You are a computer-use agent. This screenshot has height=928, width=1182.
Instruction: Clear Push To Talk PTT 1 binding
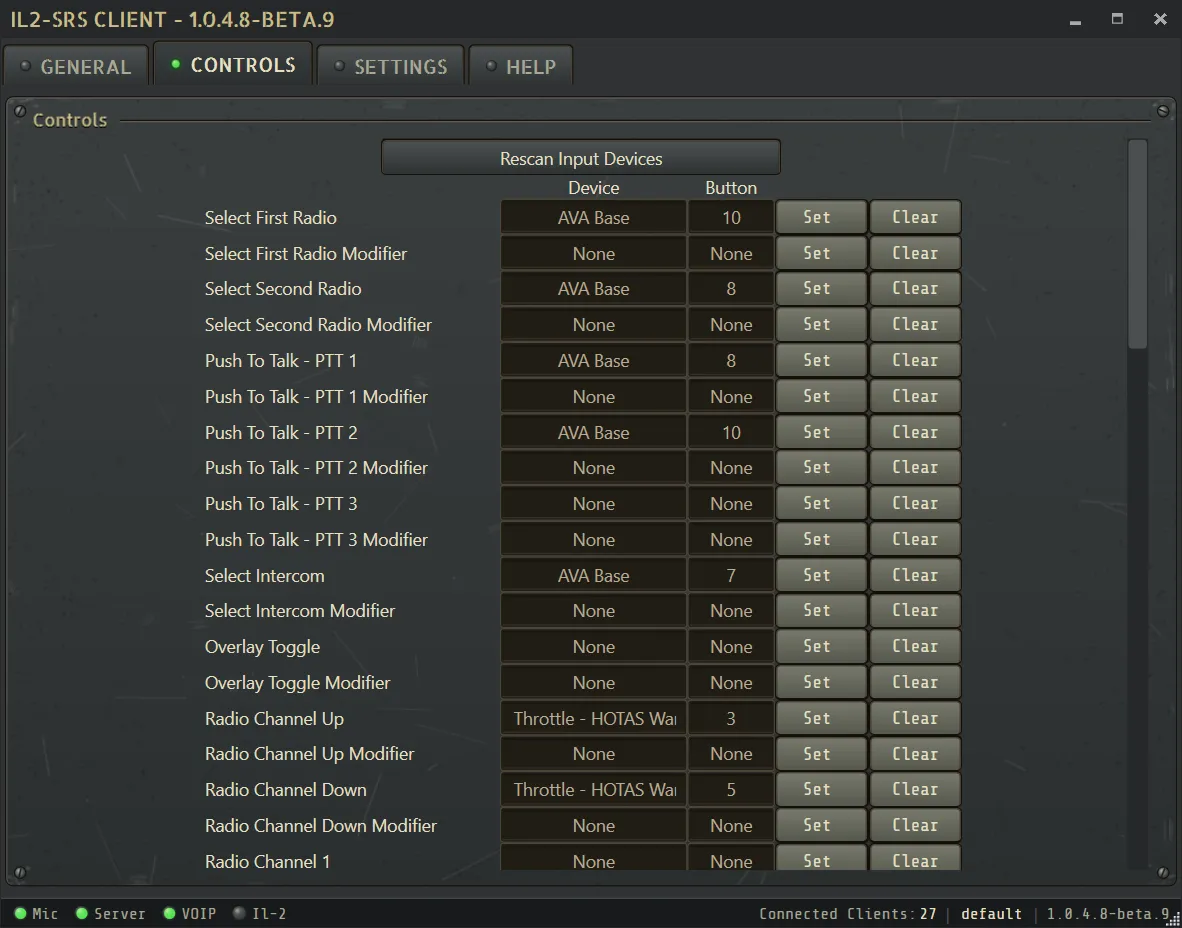click(x=915, y=360)
